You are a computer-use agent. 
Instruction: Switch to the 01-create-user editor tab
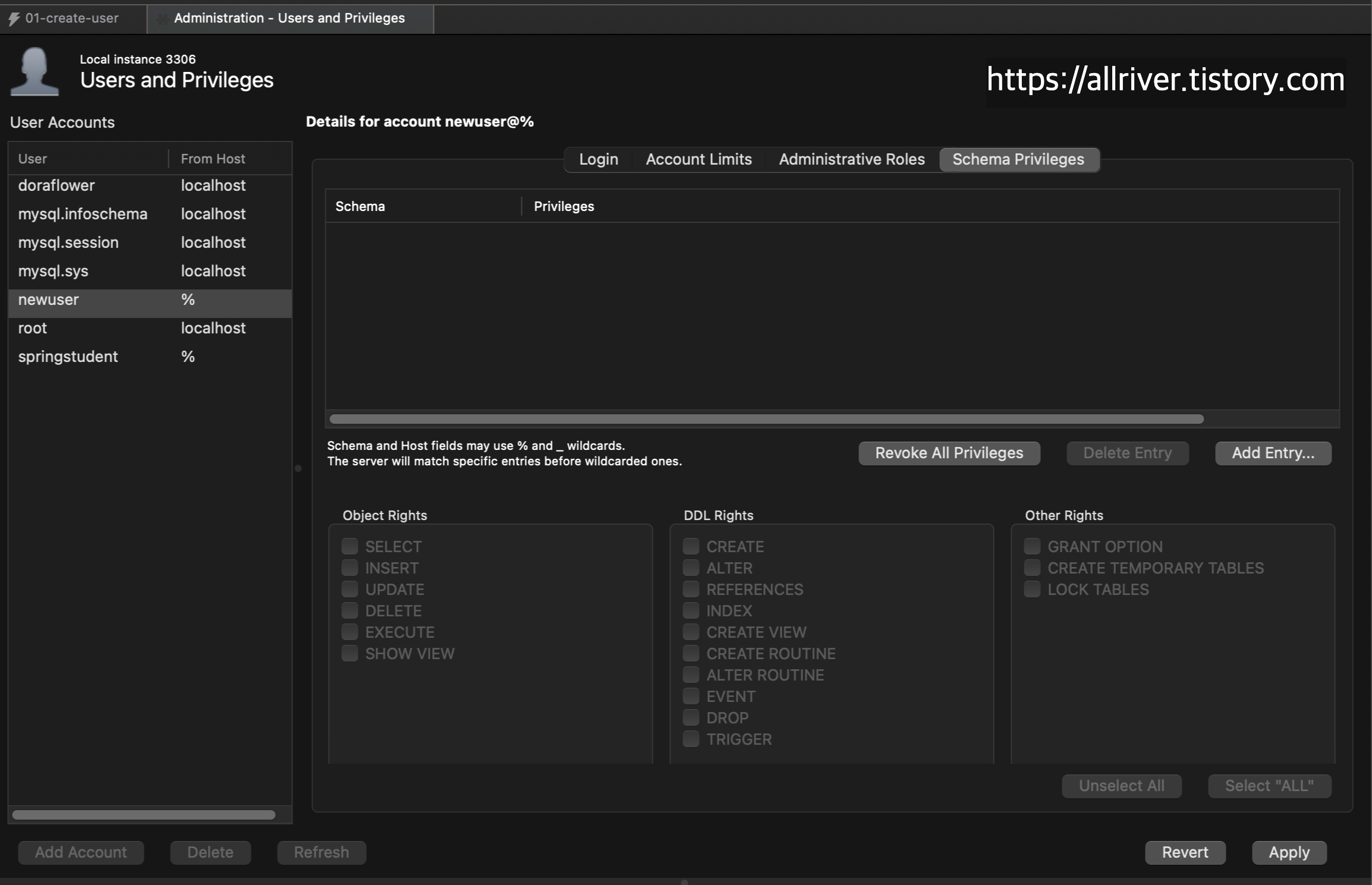coord(72,18)
